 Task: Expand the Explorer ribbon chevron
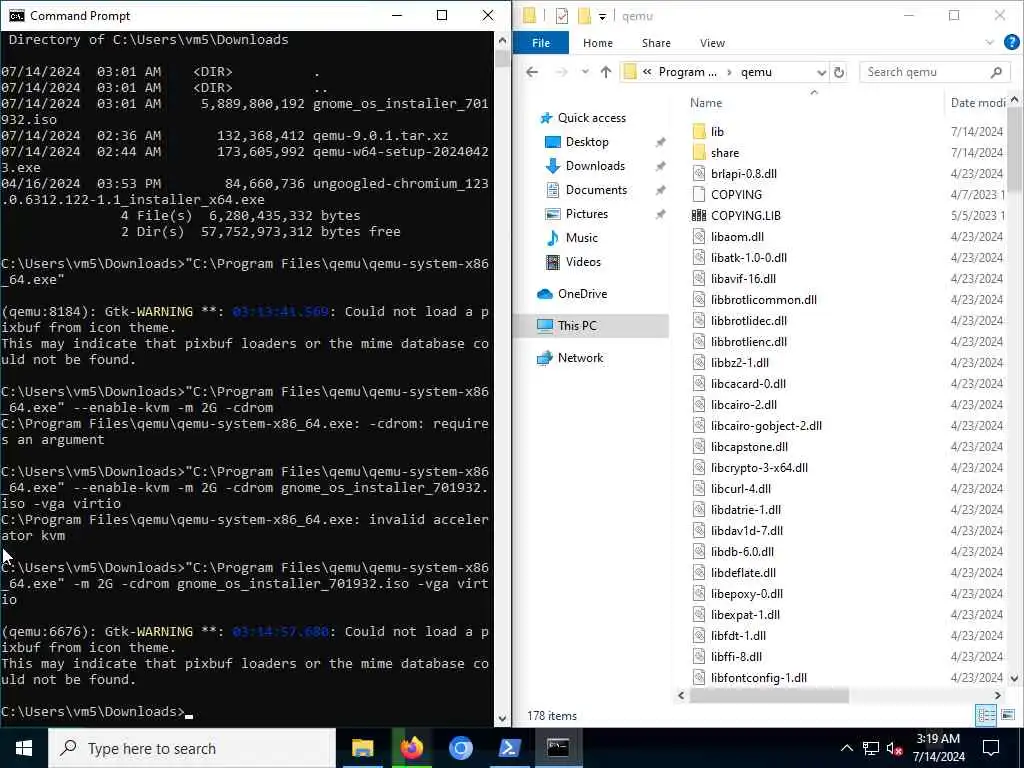coord(989,42)
